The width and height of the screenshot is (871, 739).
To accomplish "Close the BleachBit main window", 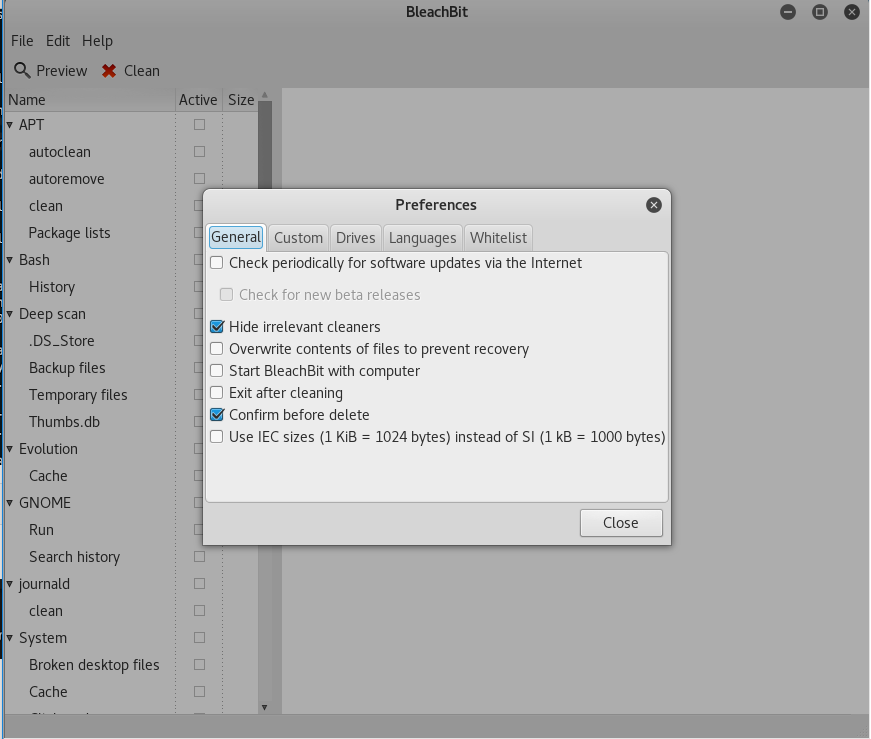I will pyautogui.click(x=852, y=12).
